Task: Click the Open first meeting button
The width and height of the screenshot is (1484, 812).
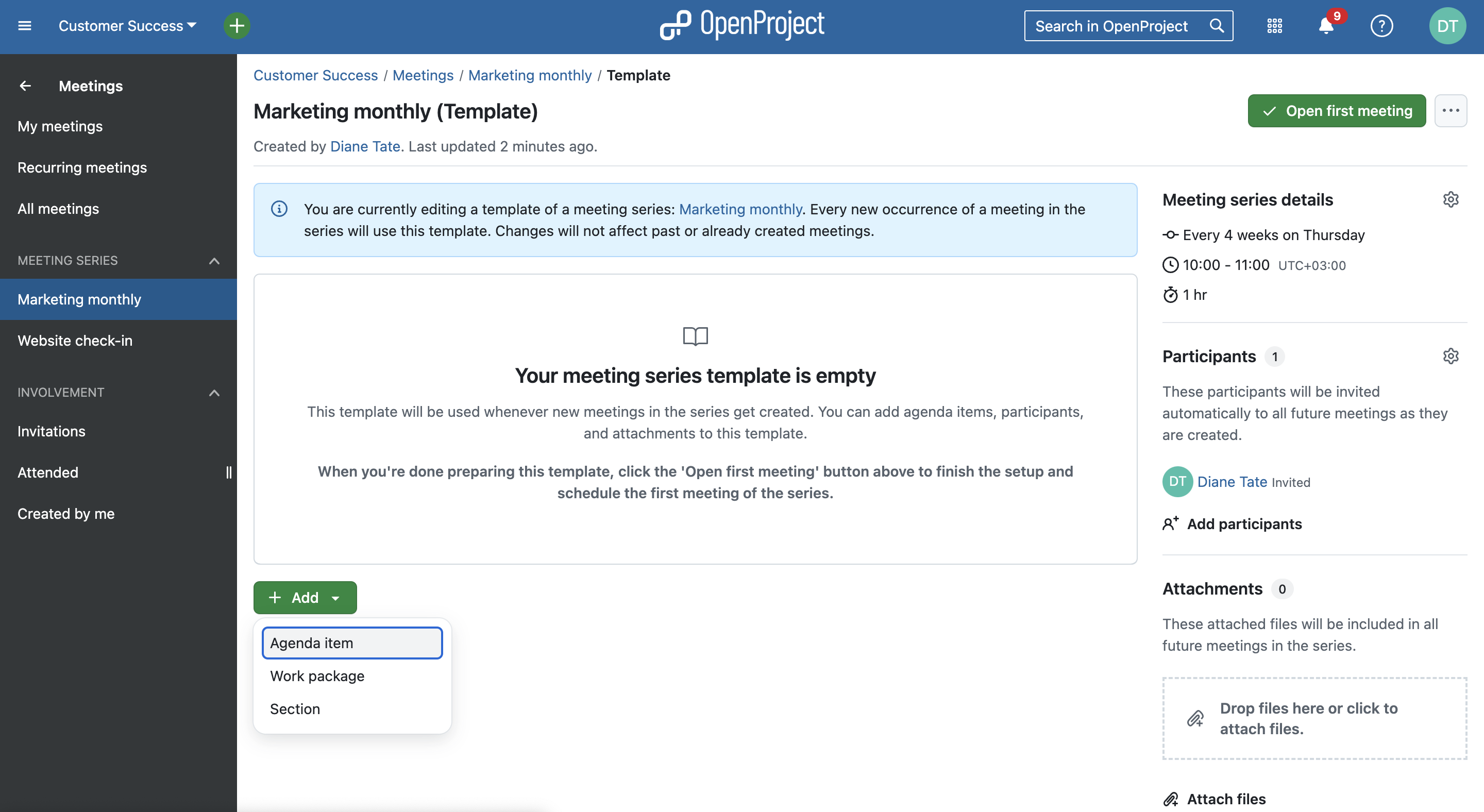Action: (x=1337, y=110)
